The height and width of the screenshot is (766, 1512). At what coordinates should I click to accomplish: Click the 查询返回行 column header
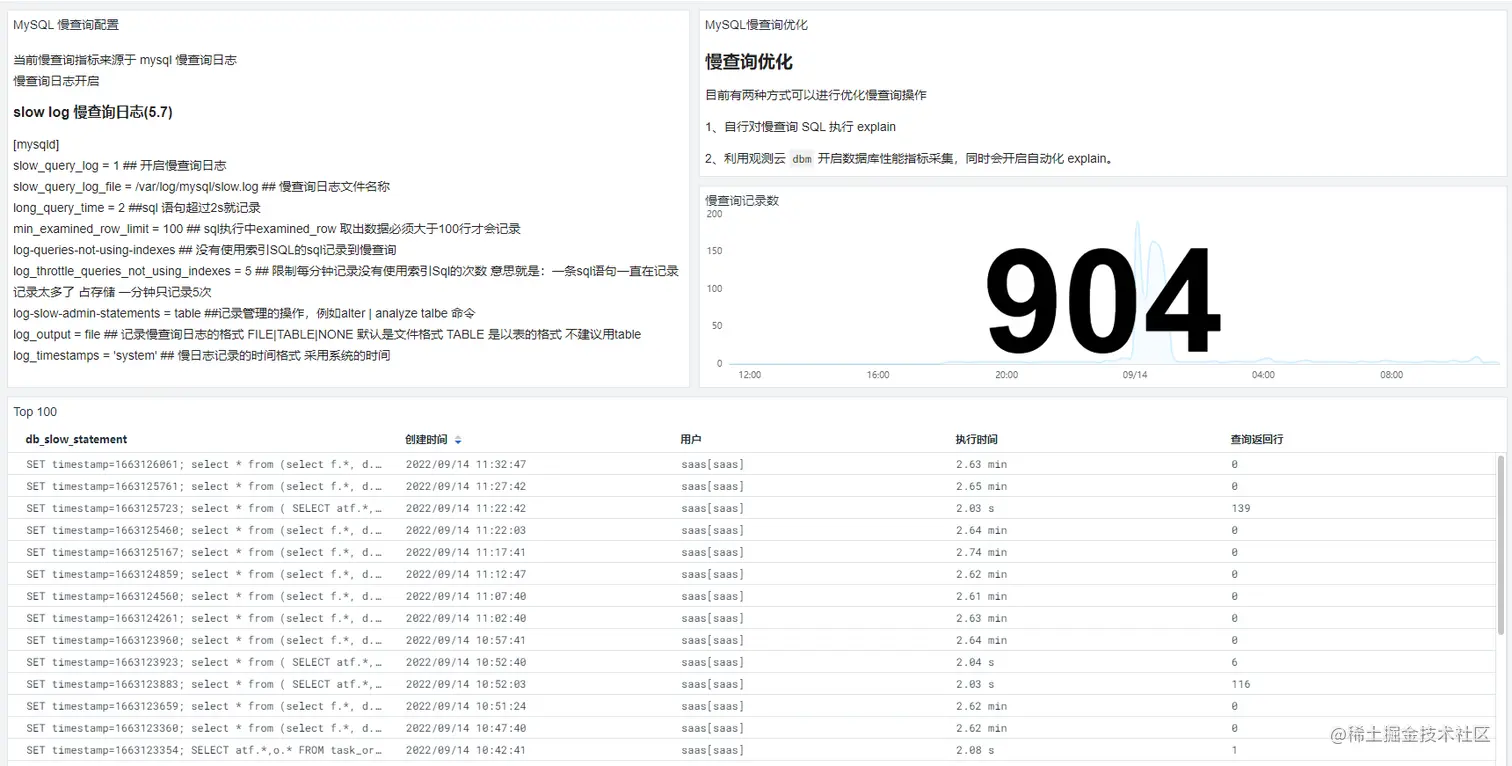pyautogui.click(x=1257, y=440)
